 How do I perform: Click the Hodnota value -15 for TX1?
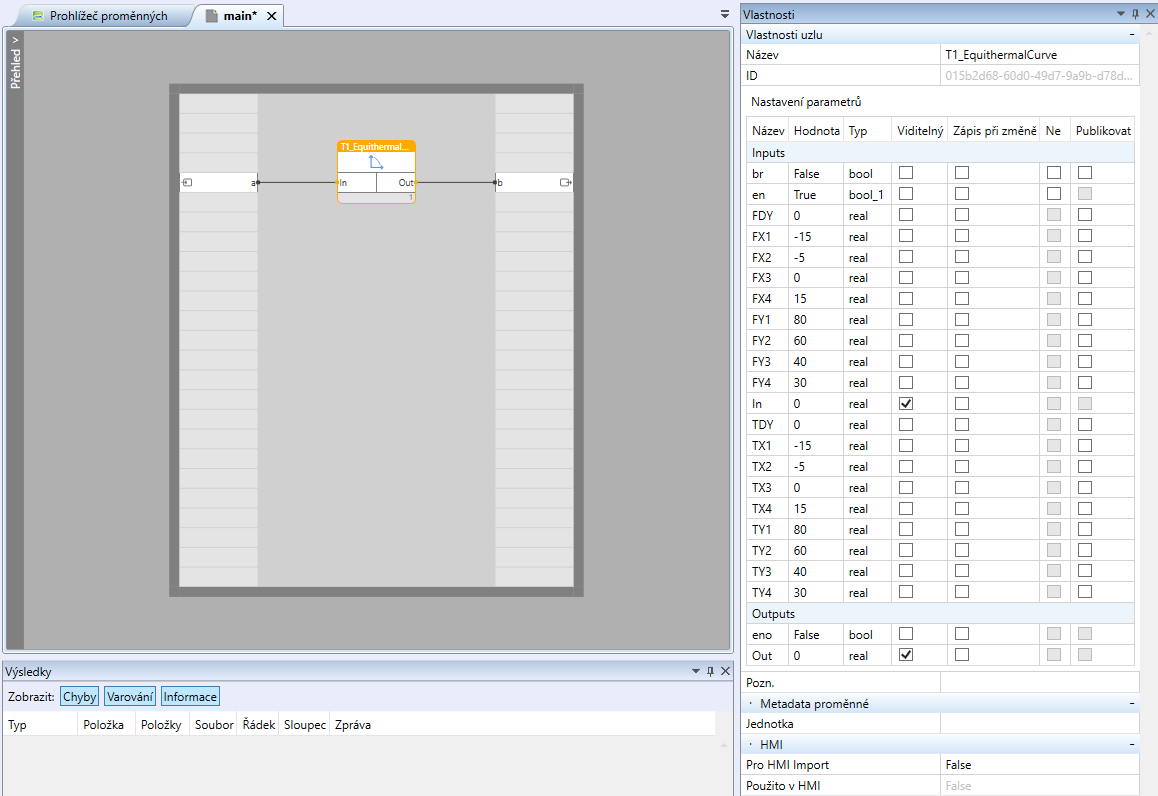pos(802,446)
